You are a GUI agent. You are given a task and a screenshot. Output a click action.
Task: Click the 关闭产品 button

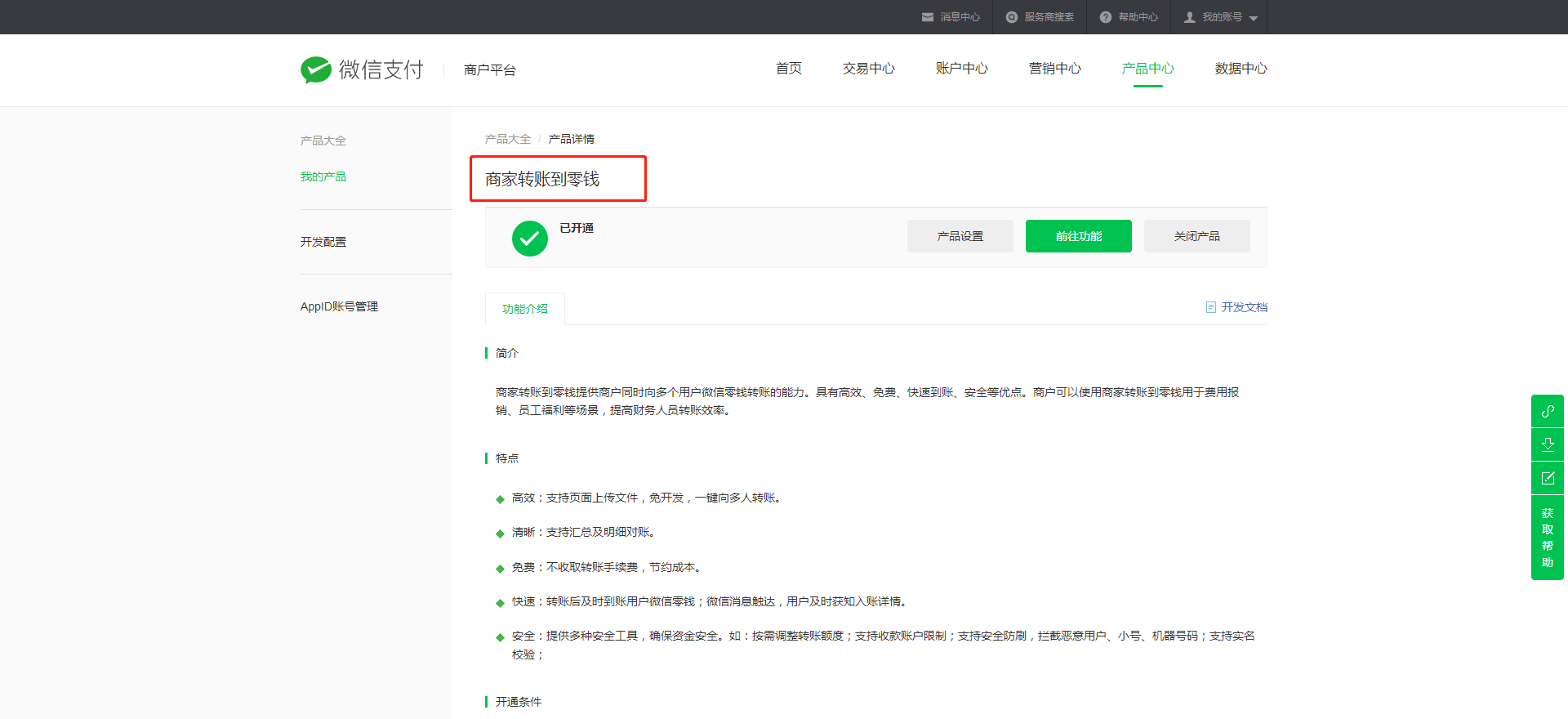coord(1197,236)
